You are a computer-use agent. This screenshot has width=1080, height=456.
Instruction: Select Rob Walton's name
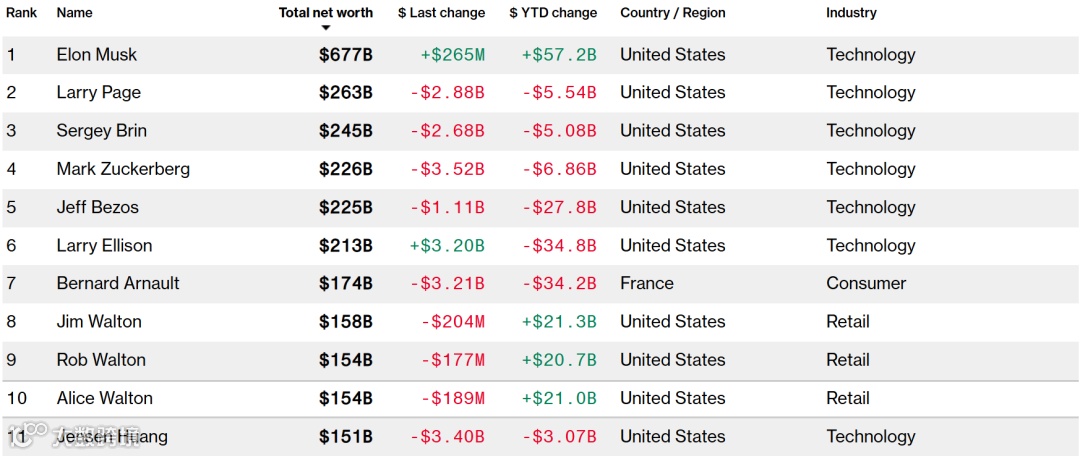click(x=101, y=360)
